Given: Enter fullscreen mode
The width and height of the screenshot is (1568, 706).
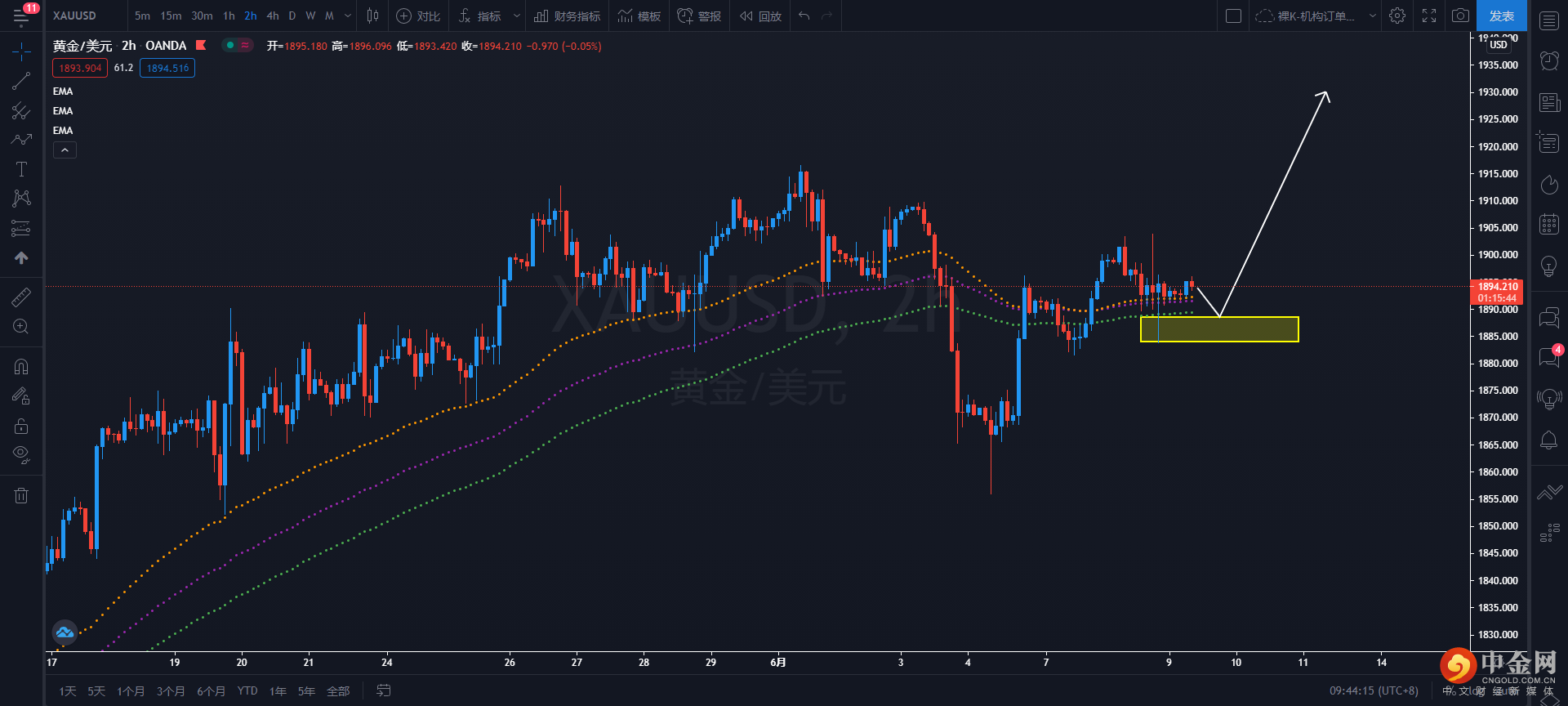Looking at the screenshot, I should point(1429,16).
